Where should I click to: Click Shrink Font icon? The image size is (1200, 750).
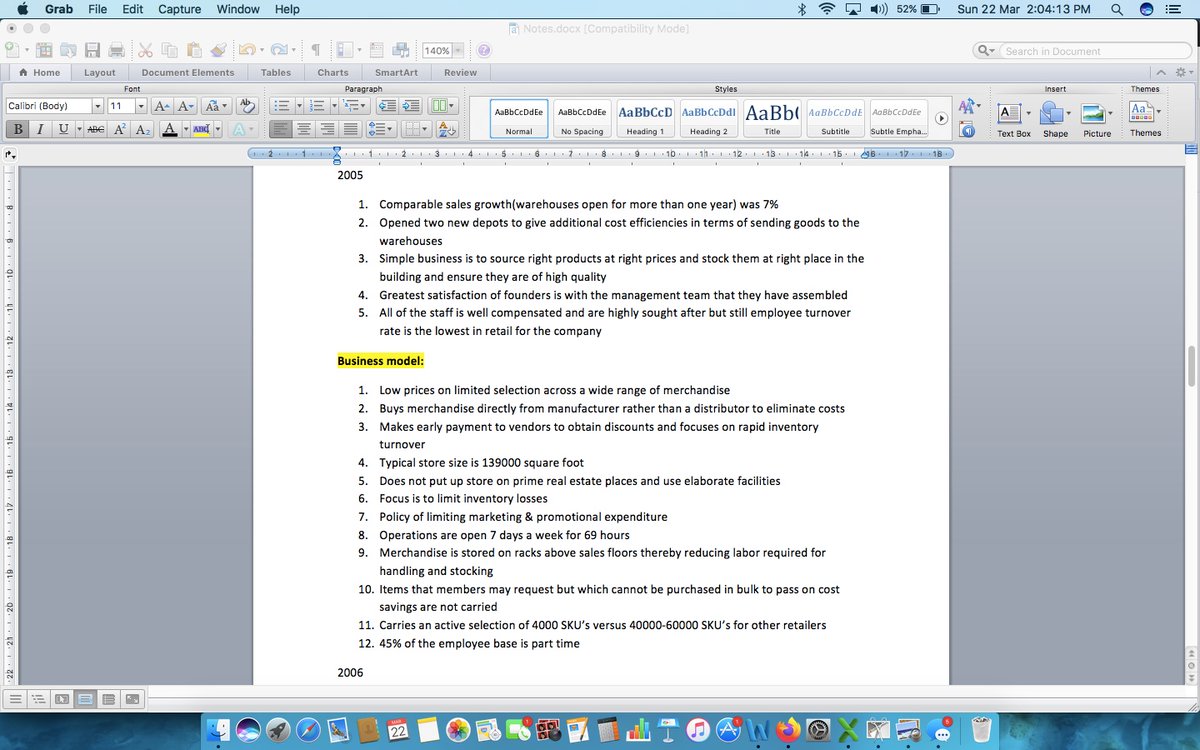tap(186, 106)
